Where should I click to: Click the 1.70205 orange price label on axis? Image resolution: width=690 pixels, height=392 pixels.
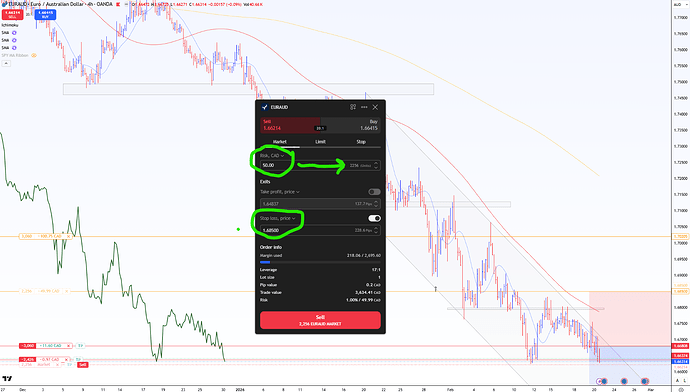[x=680, y=237]
